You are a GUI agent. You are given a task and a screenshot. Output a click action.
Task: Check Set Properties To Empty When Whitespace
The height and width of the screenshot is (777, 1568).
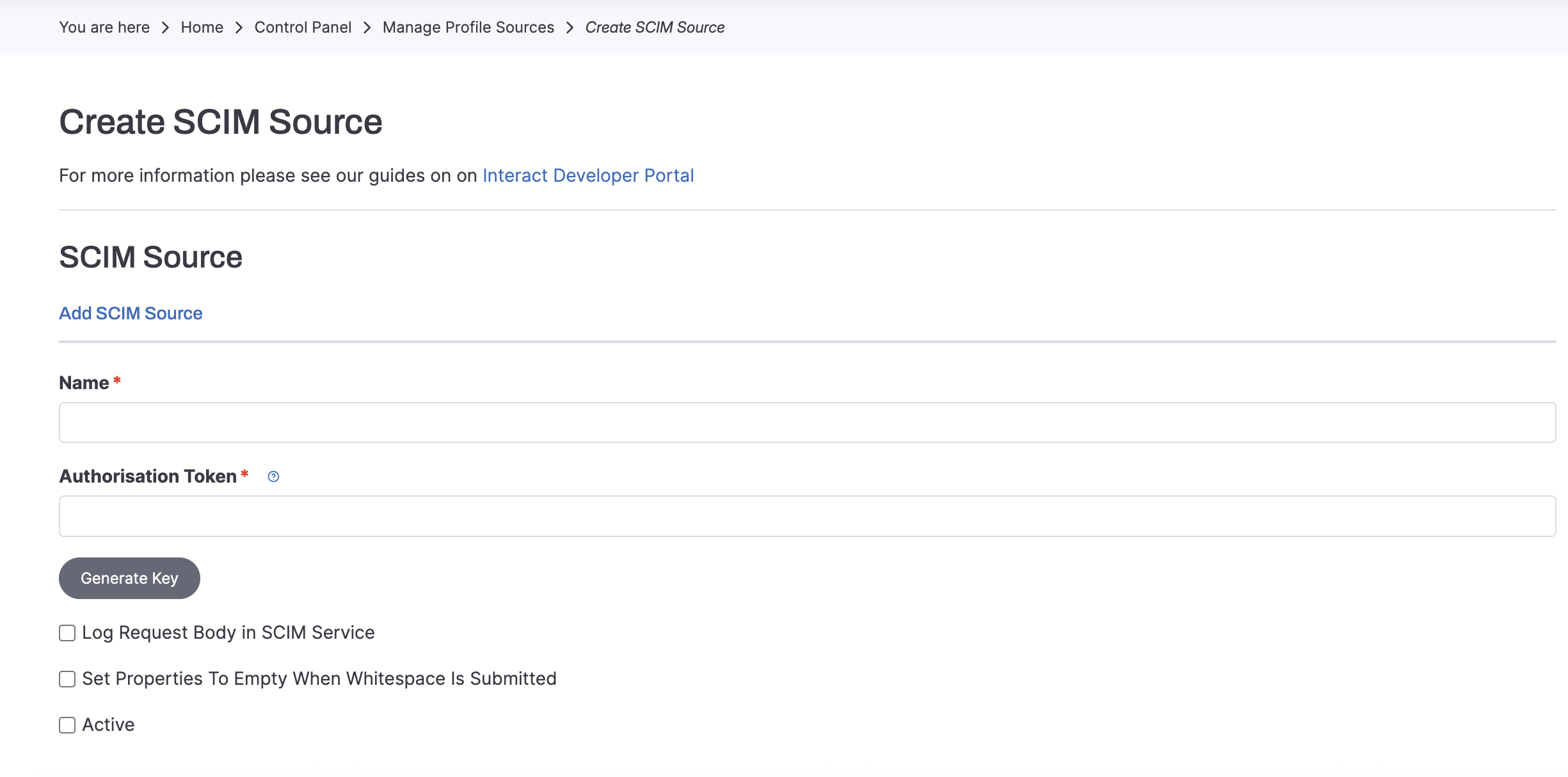click(x=67, y=679)
